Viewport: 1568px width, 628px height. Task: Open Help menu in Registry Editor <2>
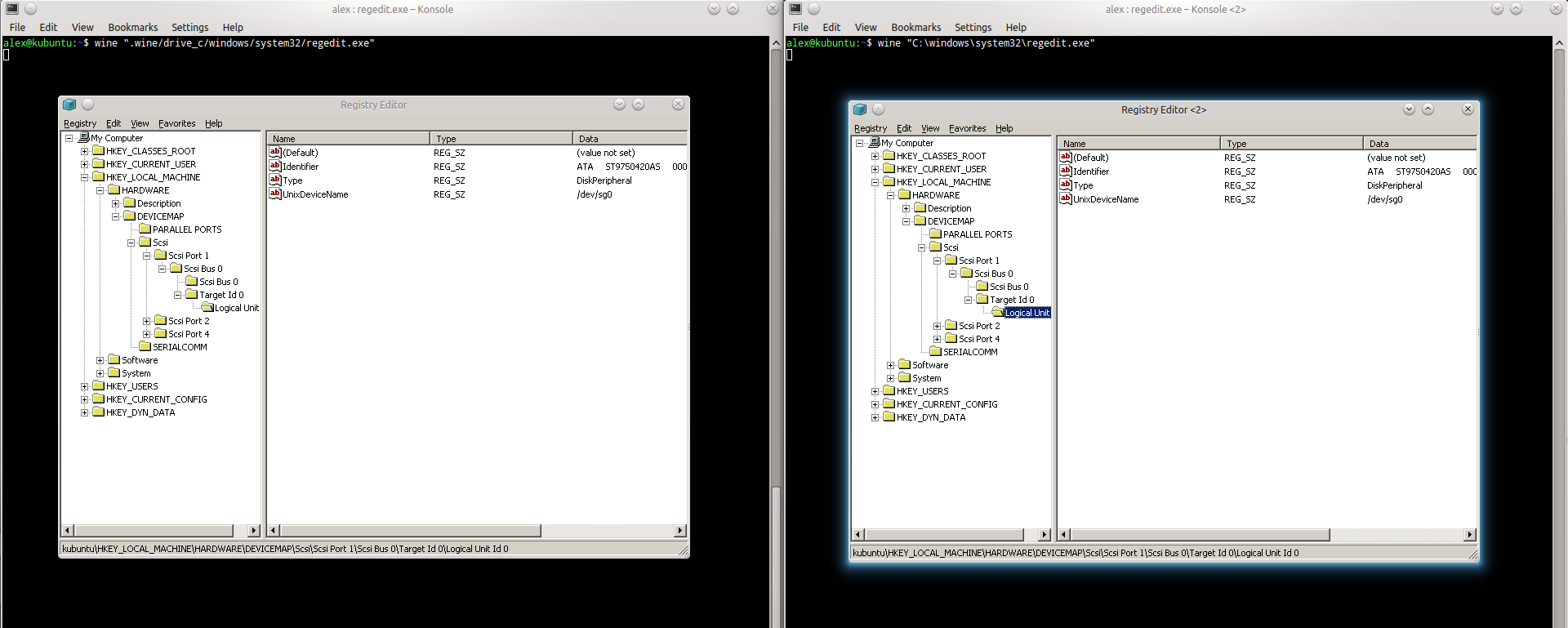point(1004,128)
